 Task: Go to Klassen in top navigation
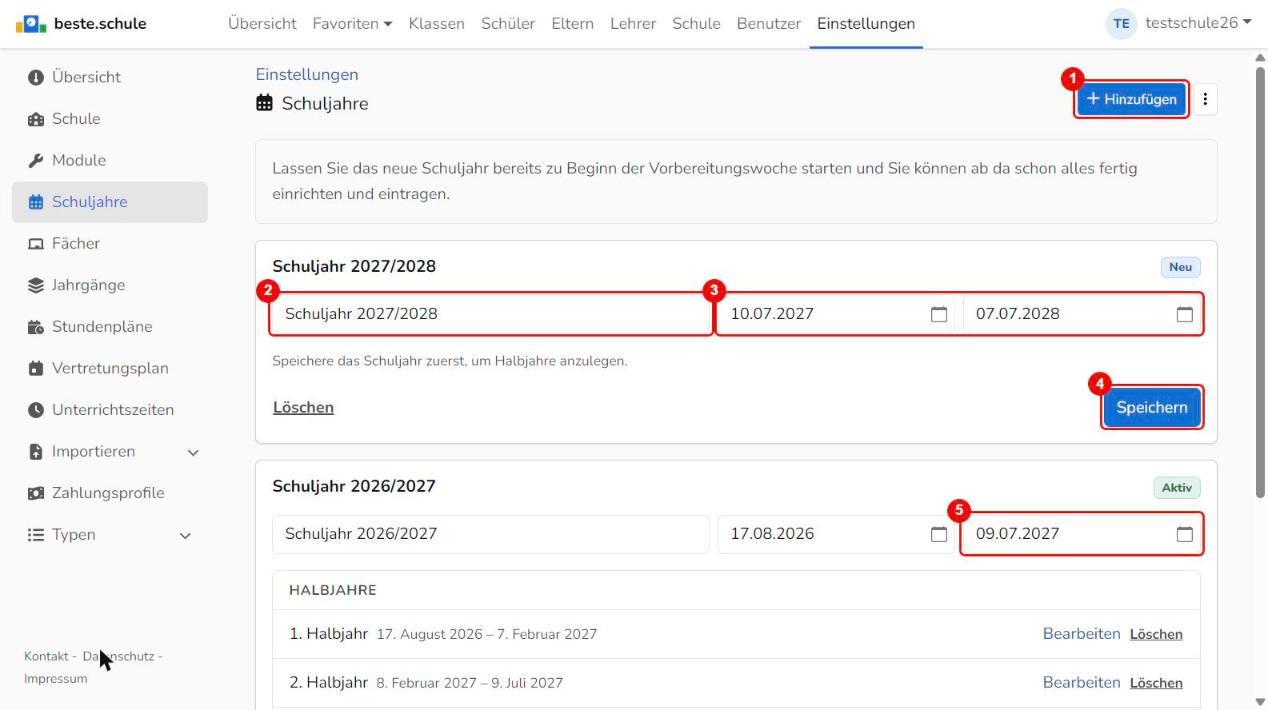click(437, 24)
